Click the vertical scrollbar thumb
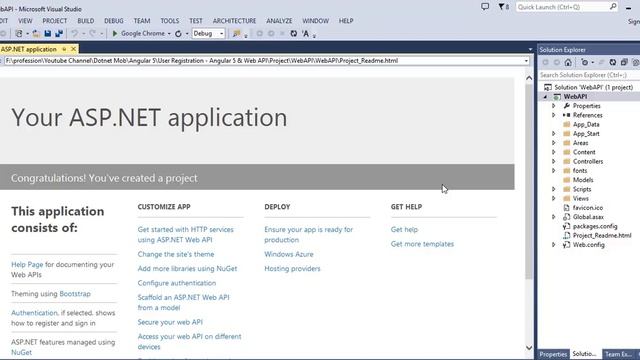The height and width of the screenshot is (360, 640). (x=529, y=181)
